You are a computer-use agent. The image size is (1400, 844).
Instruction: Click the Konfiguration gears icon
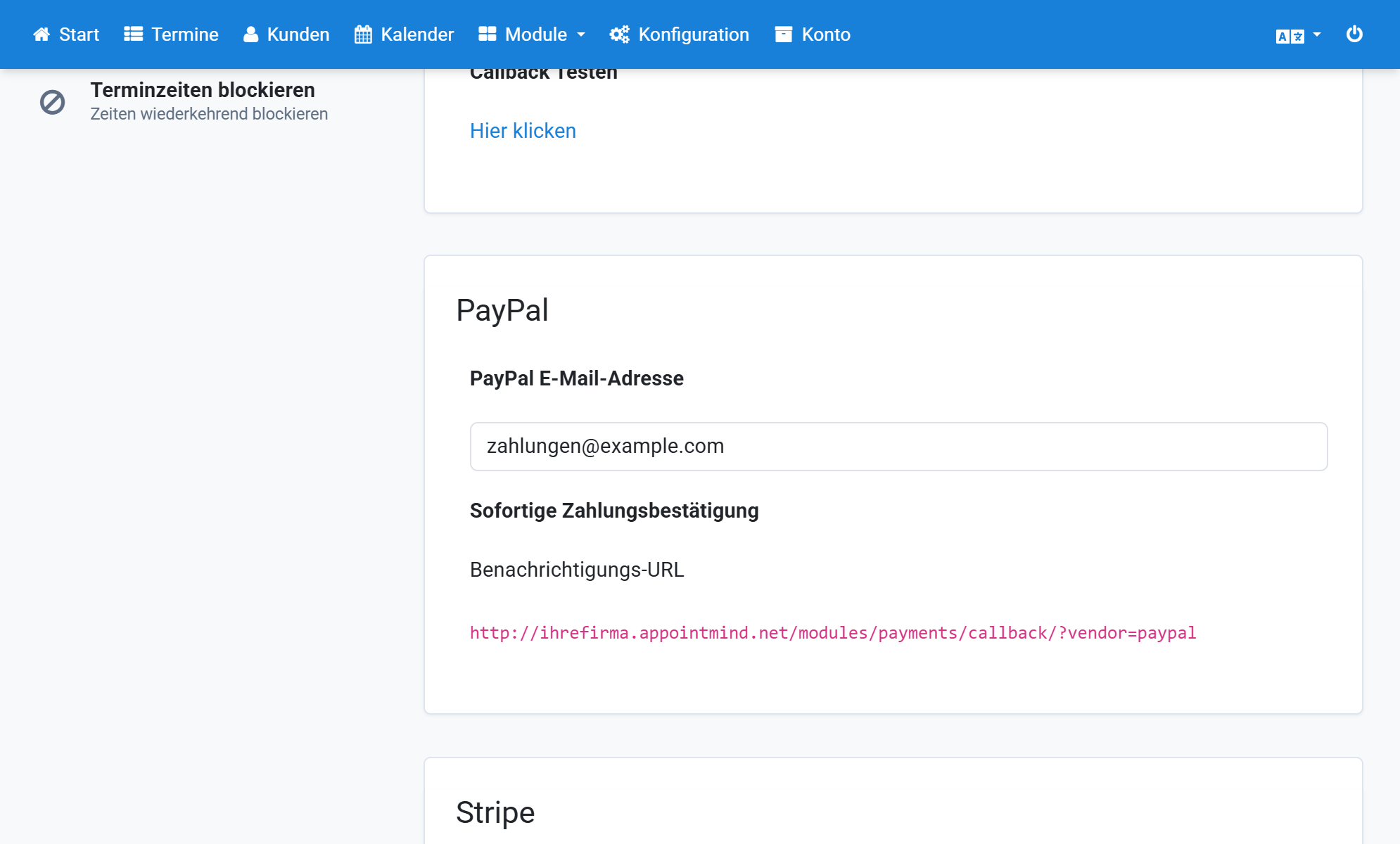point(620,34)
